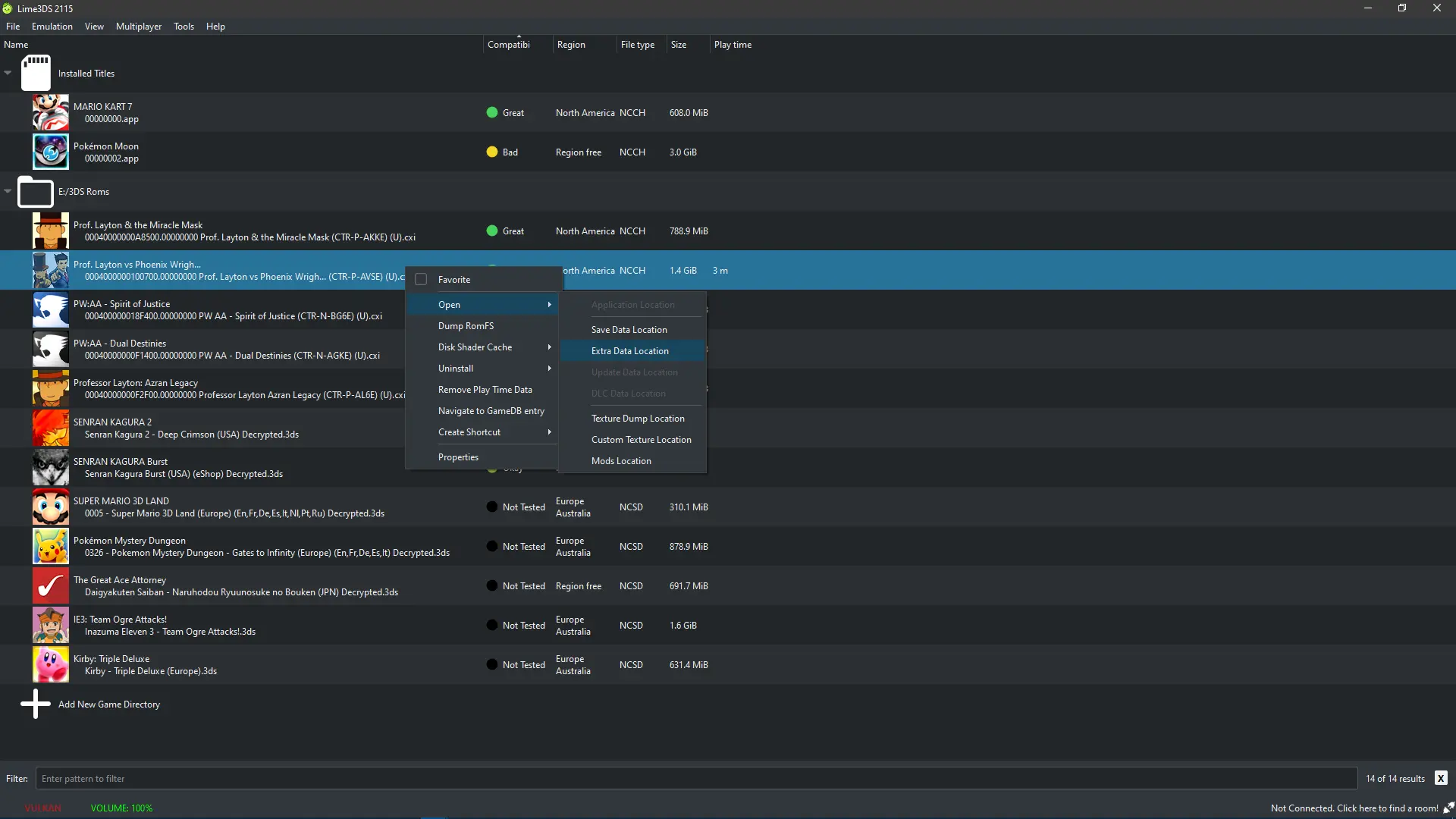This screenshot has height=819, width=1456.
Task: Sort by the Region column header
Action: [x=584, y=44]
